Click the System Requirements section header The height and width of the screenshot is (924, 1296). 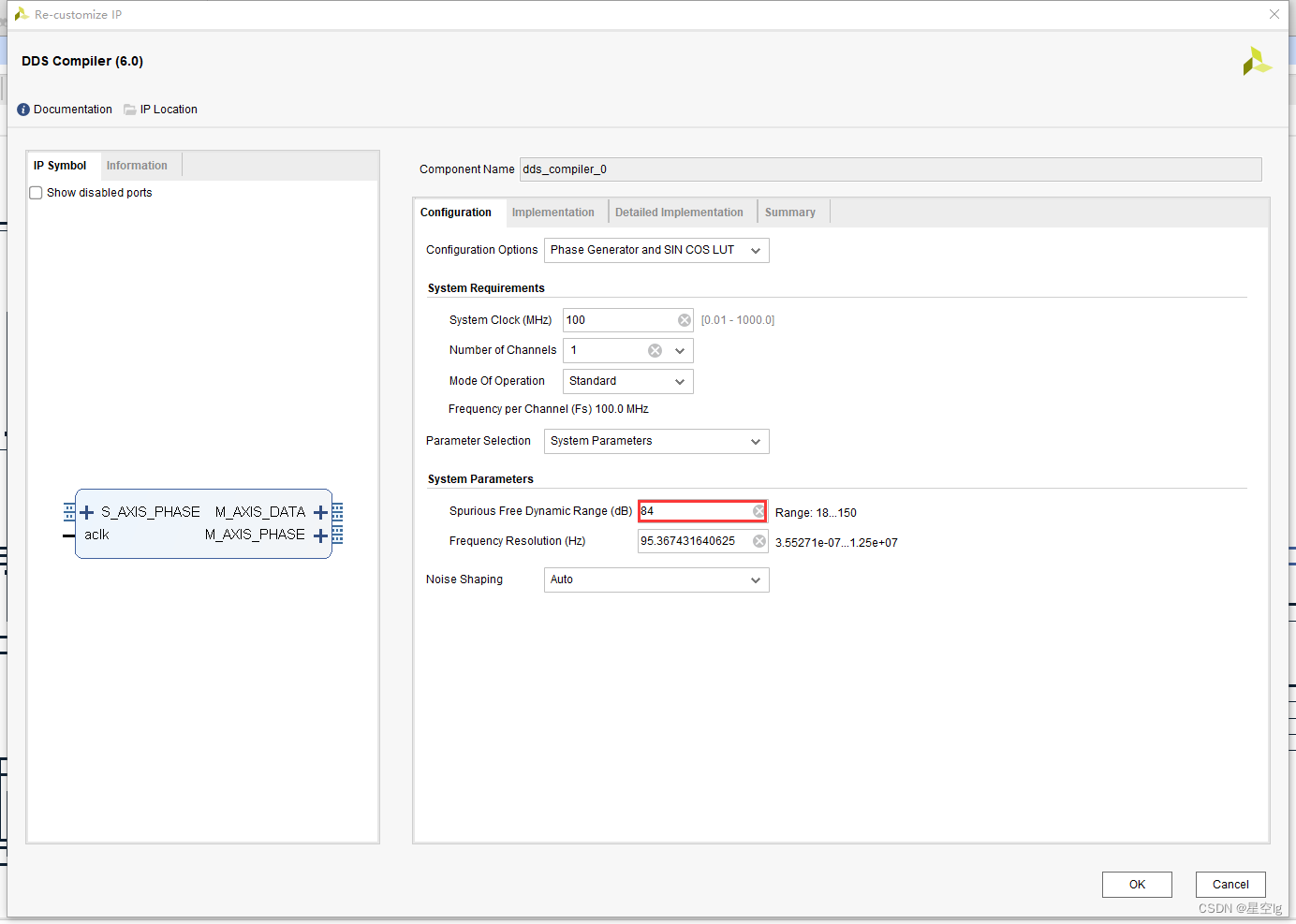coord(486,288)
